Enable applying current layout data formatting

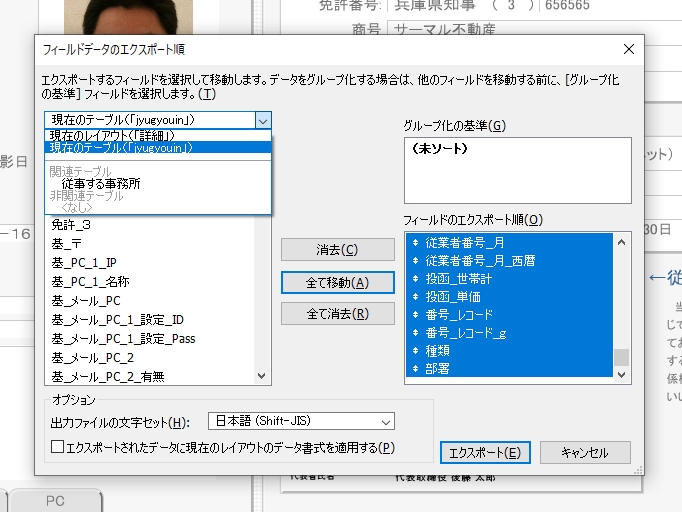pos(57,447)
